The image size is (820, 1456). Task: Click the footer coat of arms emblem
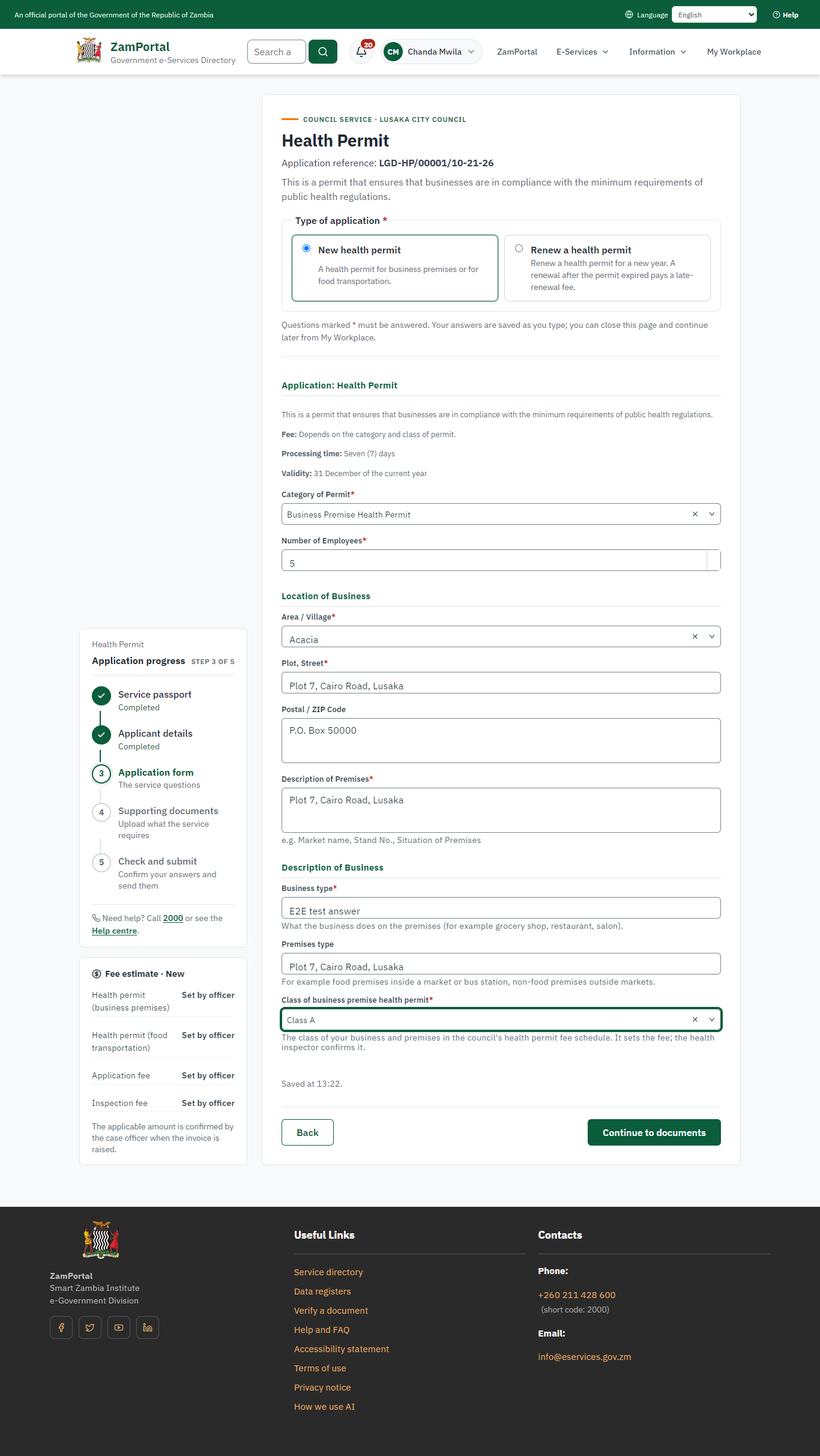tap(101, 1240)
